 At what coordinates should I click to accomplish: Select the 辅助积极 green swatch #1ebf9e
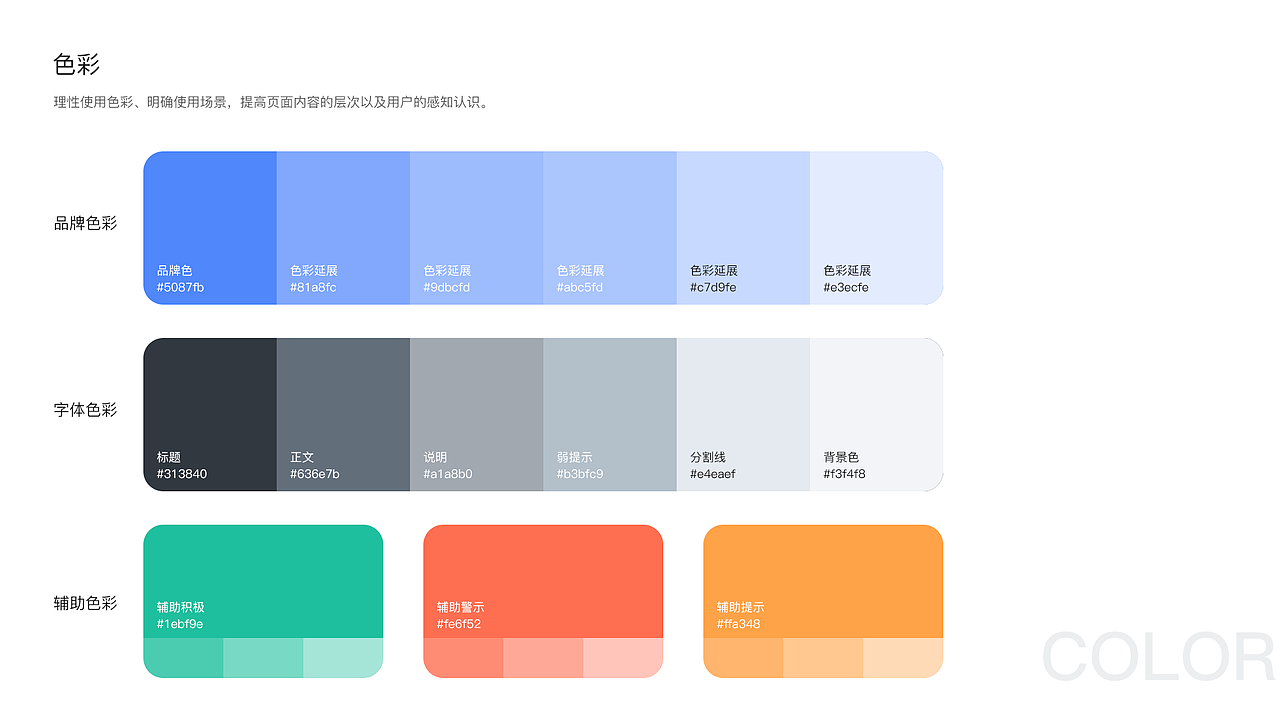point(263,581)
